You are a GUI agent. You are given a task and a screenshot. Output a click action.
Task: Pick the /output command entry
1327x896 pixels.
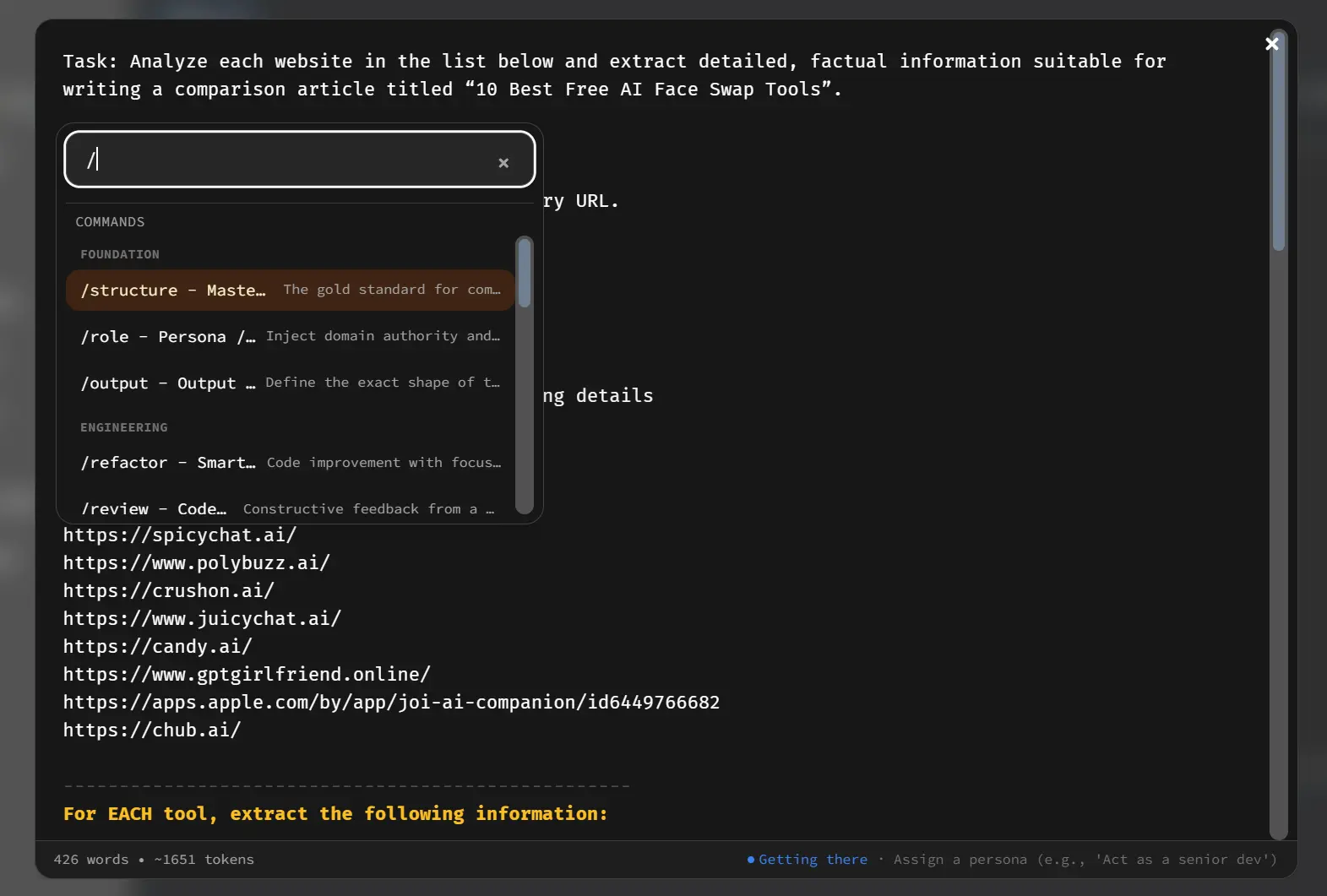[x=290, y=383]
